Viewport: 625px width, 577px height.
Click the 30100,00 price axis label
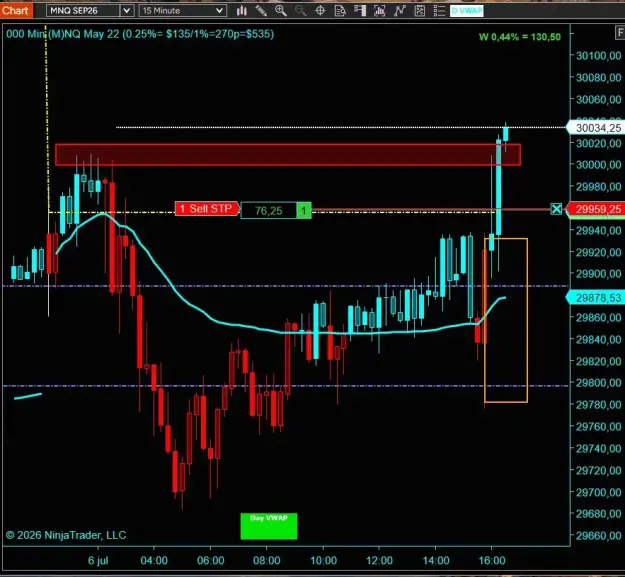pos(598,55)
